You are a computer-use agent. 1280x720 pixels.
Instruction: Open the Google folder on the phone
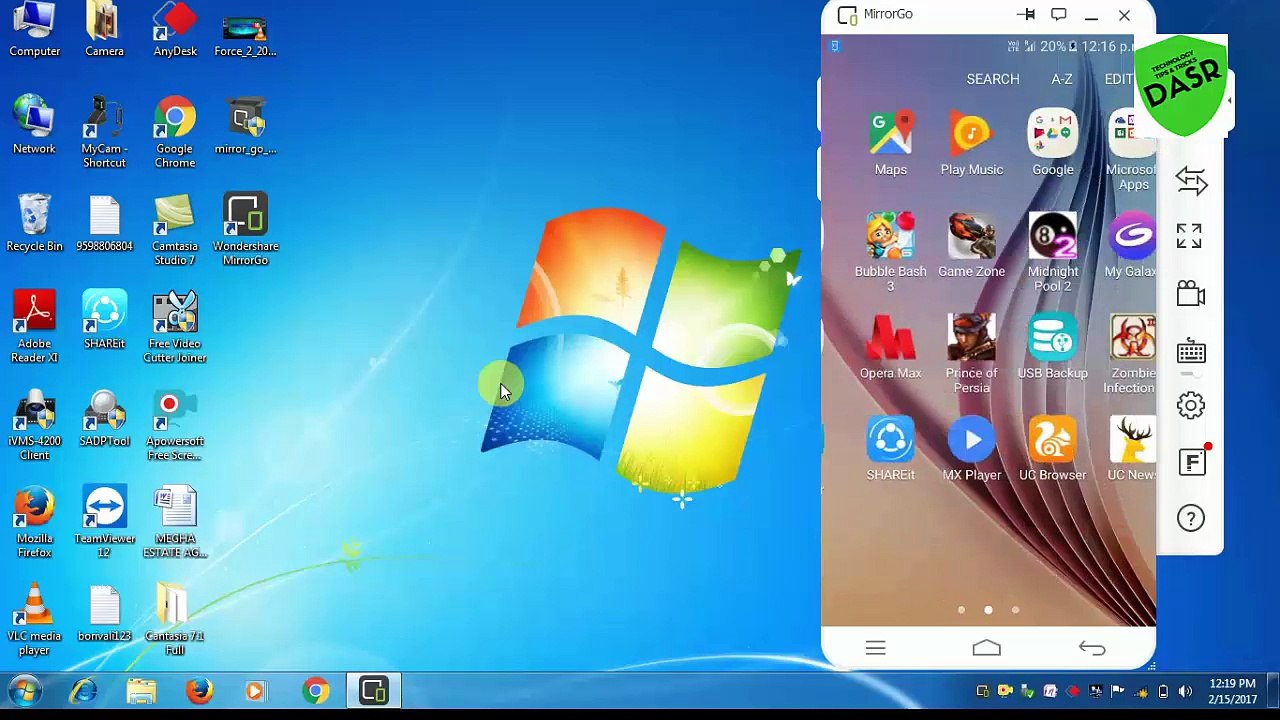pyautogui.click(x=1052, y=145)
